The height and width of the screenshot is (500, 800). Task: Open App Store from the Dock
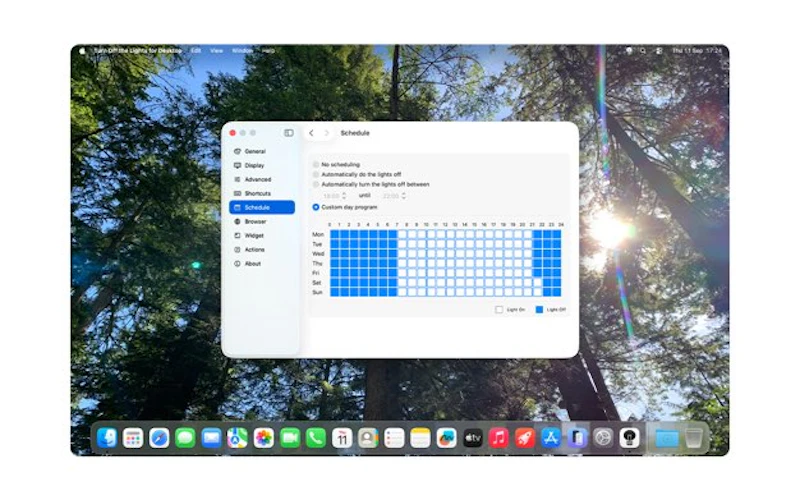551,438
